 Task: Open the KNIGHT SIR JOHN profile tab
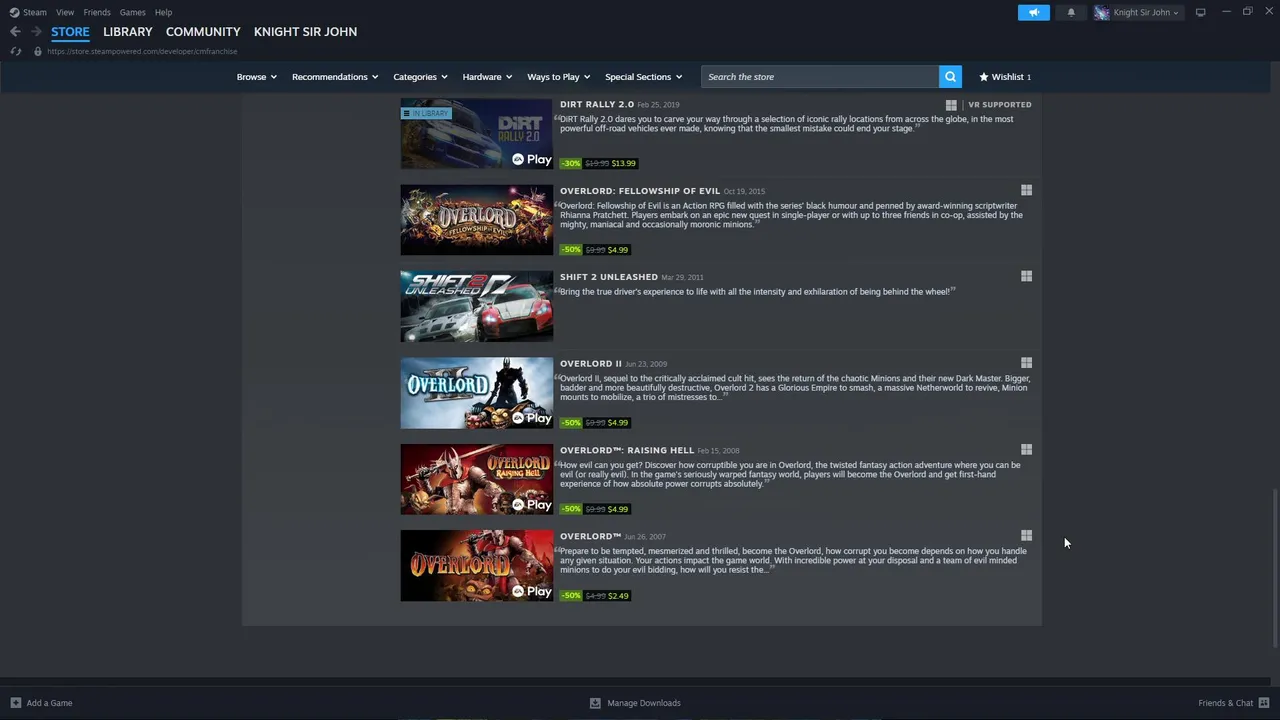pyautogui.click(x=305, y=32)
